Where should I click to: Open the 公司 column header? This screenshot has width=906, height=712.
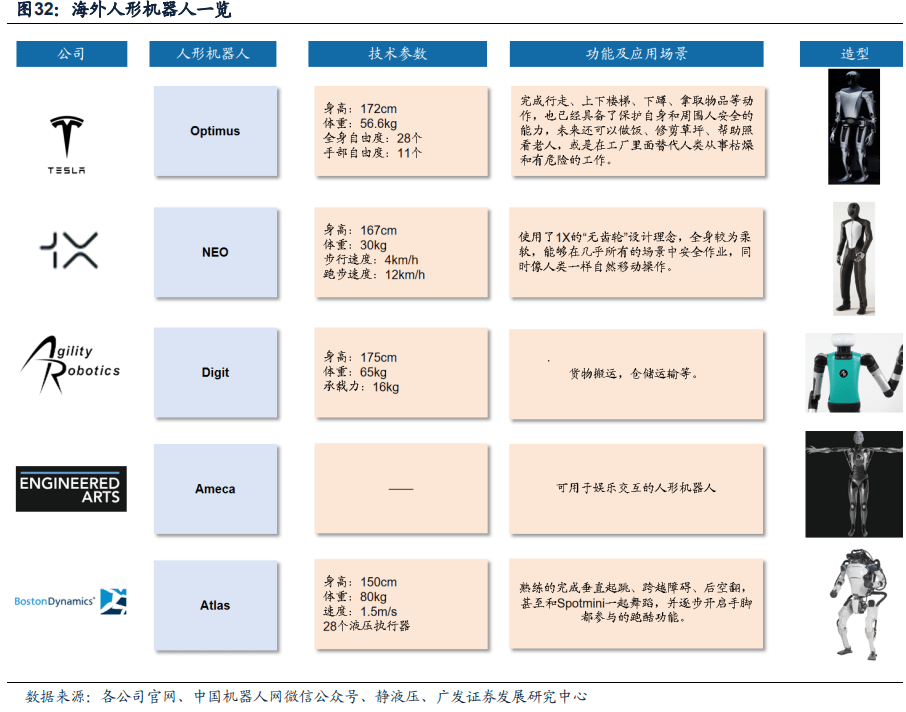click(70, 54)
